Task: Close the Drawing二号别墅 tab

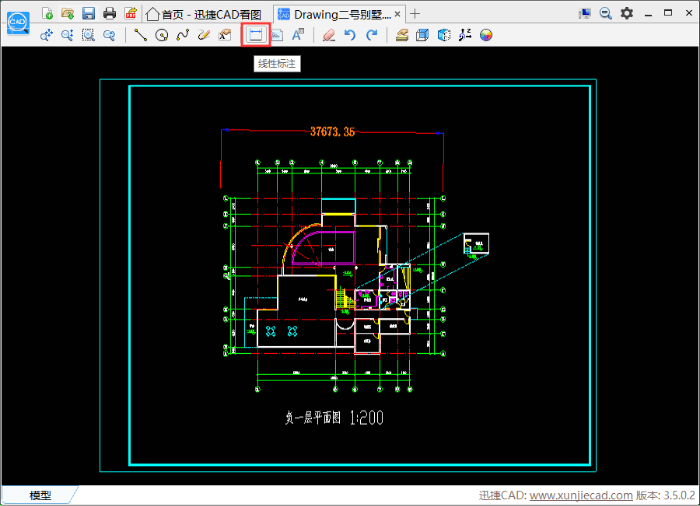Action: pos(397,14)
